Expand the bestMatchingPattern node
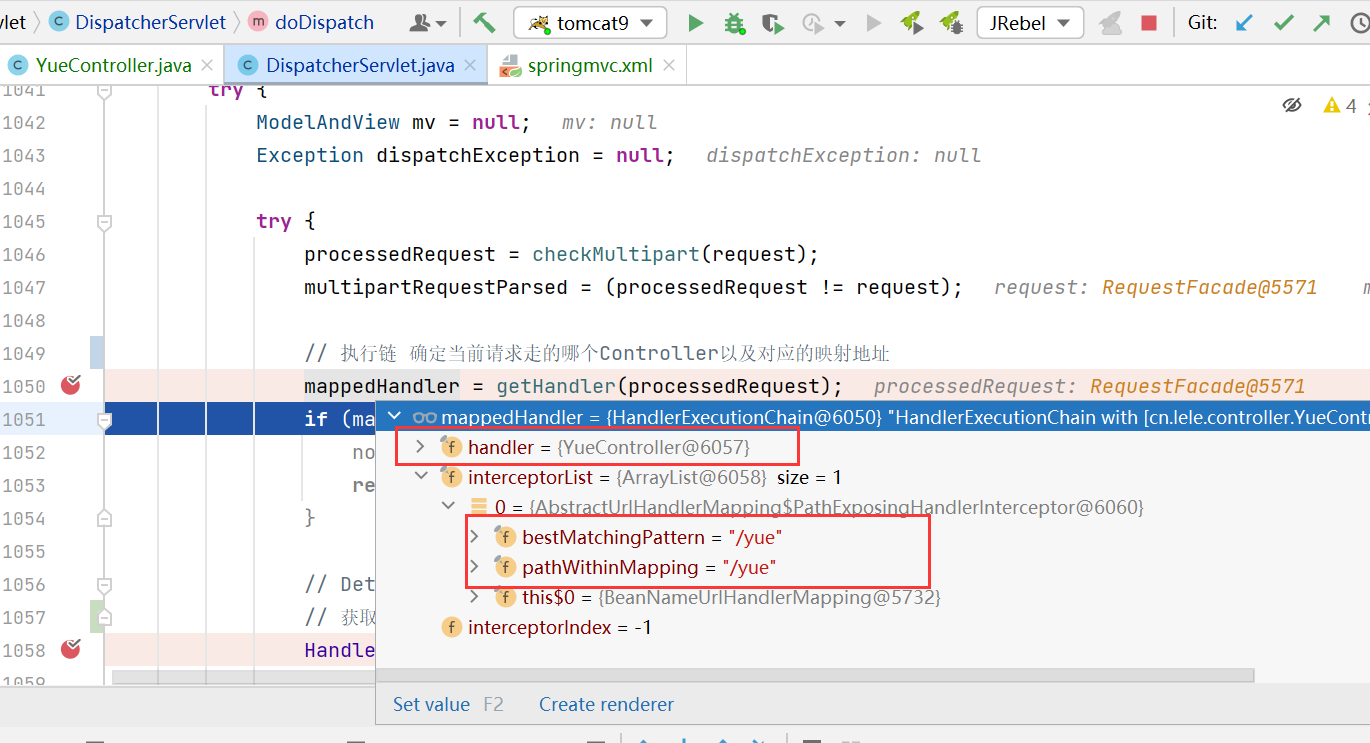Image resolution: width=1370 pixels, height=743 pixels. click(475, 537)
